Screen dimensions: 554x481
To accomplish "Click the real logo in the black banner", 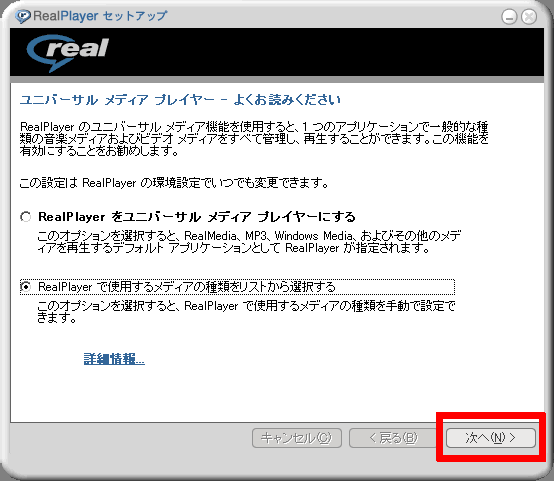I will (x=68, y=52).
